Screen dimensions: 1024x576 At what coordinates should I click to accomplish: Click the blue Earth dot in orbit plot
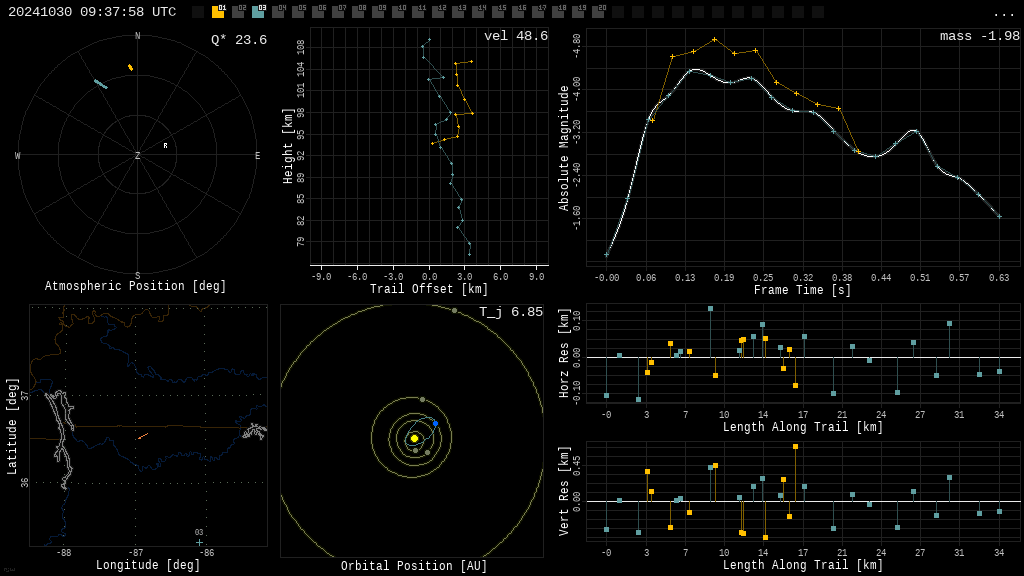[x=435, y=423]
